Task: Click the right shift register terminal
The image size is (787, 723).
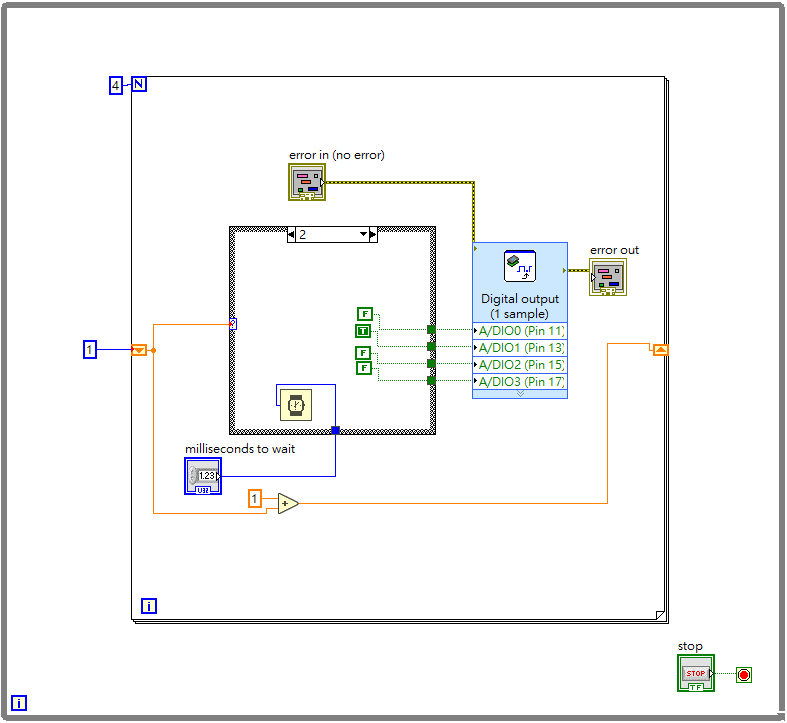Action: (x=661, y=350)
